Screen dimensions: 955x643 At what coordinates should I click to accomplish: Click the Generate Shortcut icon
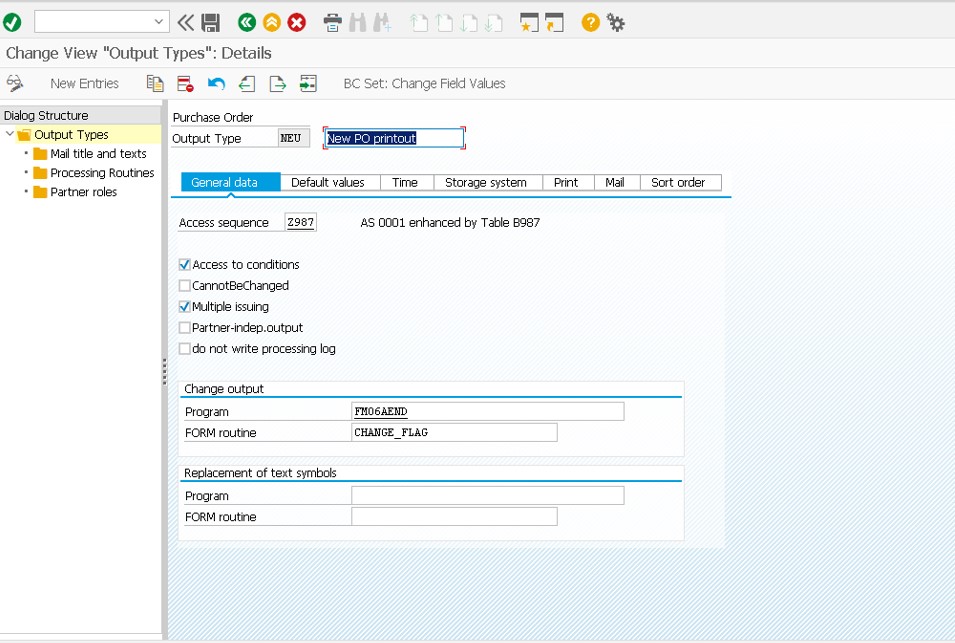[554, 23]
